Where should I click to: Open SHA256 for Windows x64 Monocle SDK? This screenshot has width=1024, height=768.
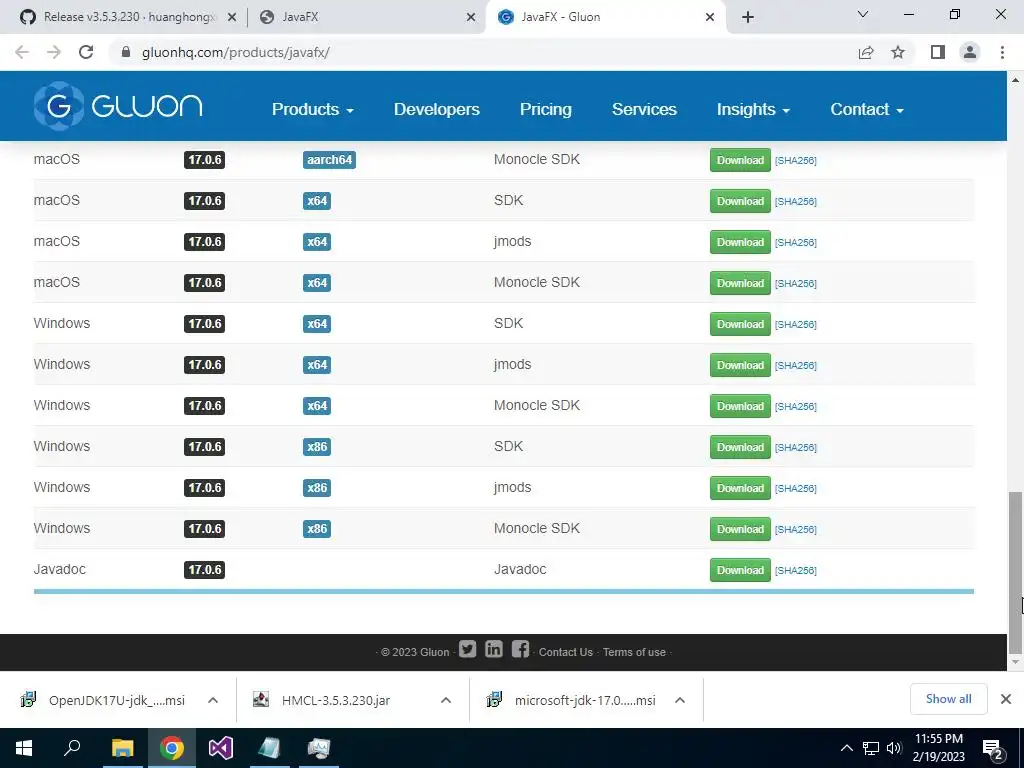(x=795, y=406)
